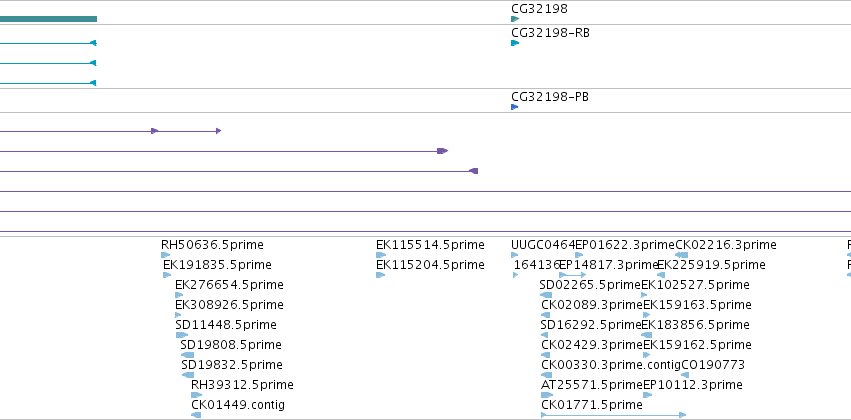Screen dimensions: 851x420
Task: Select the AT25571.5prime label
Action: pyautogui.click(x=592, y=385)
